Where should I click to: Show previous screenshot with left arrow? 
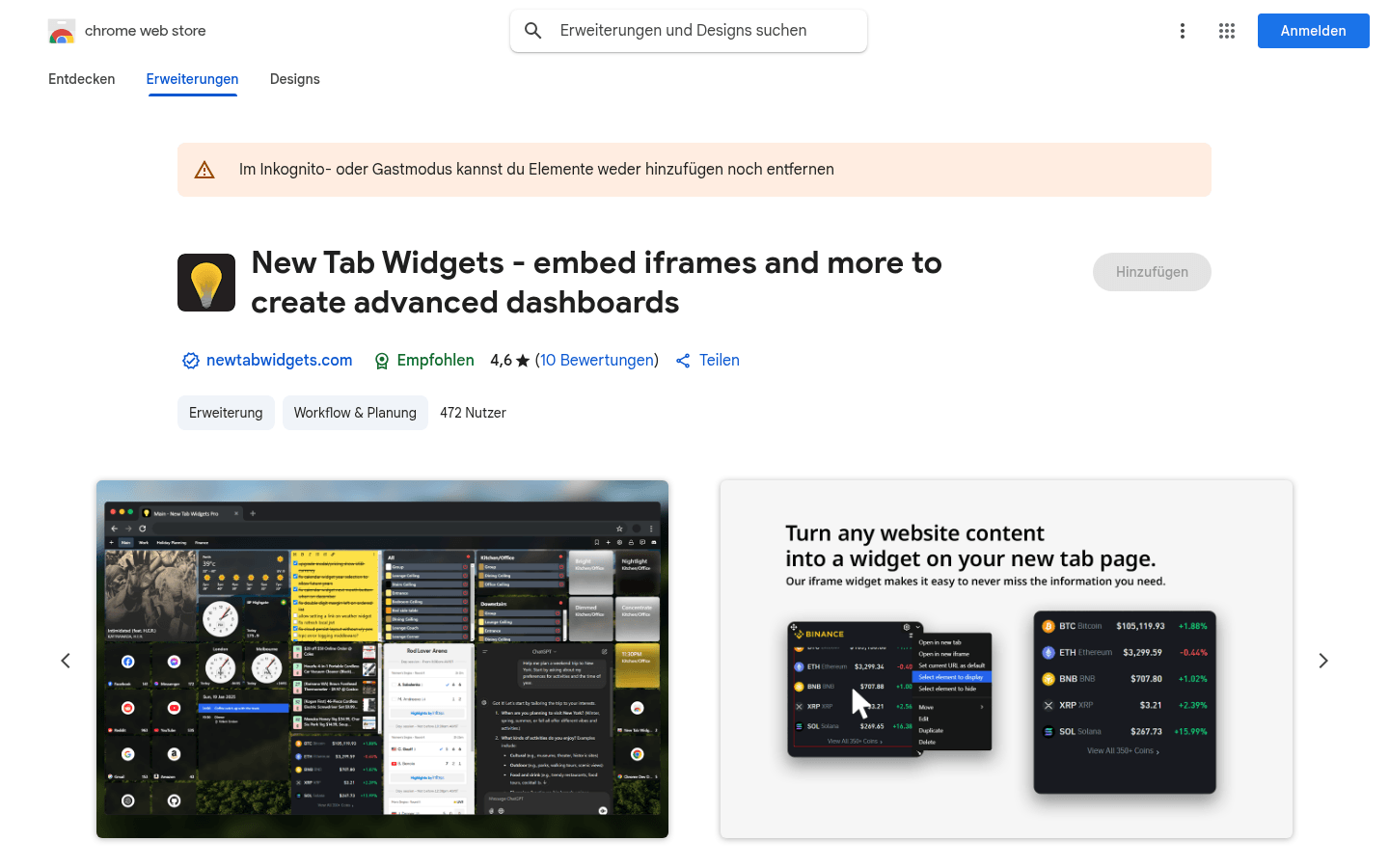click(x=66, y=661)
